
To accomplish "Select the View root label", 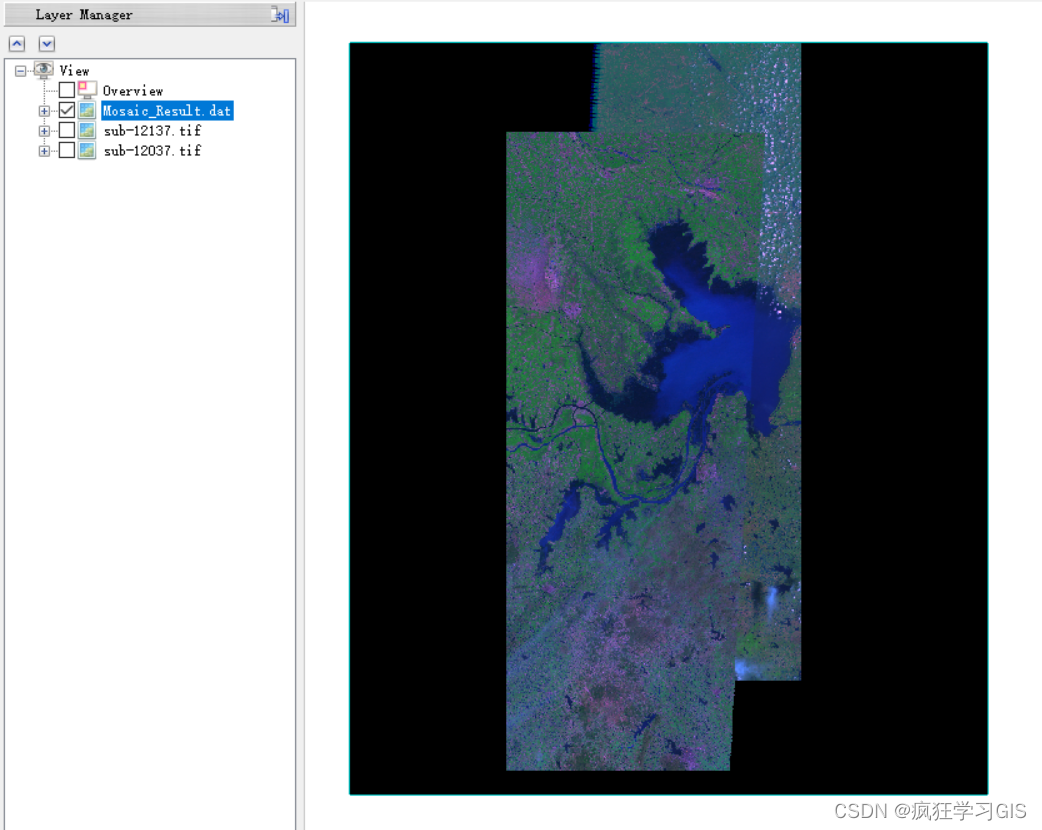I will 74,70.
